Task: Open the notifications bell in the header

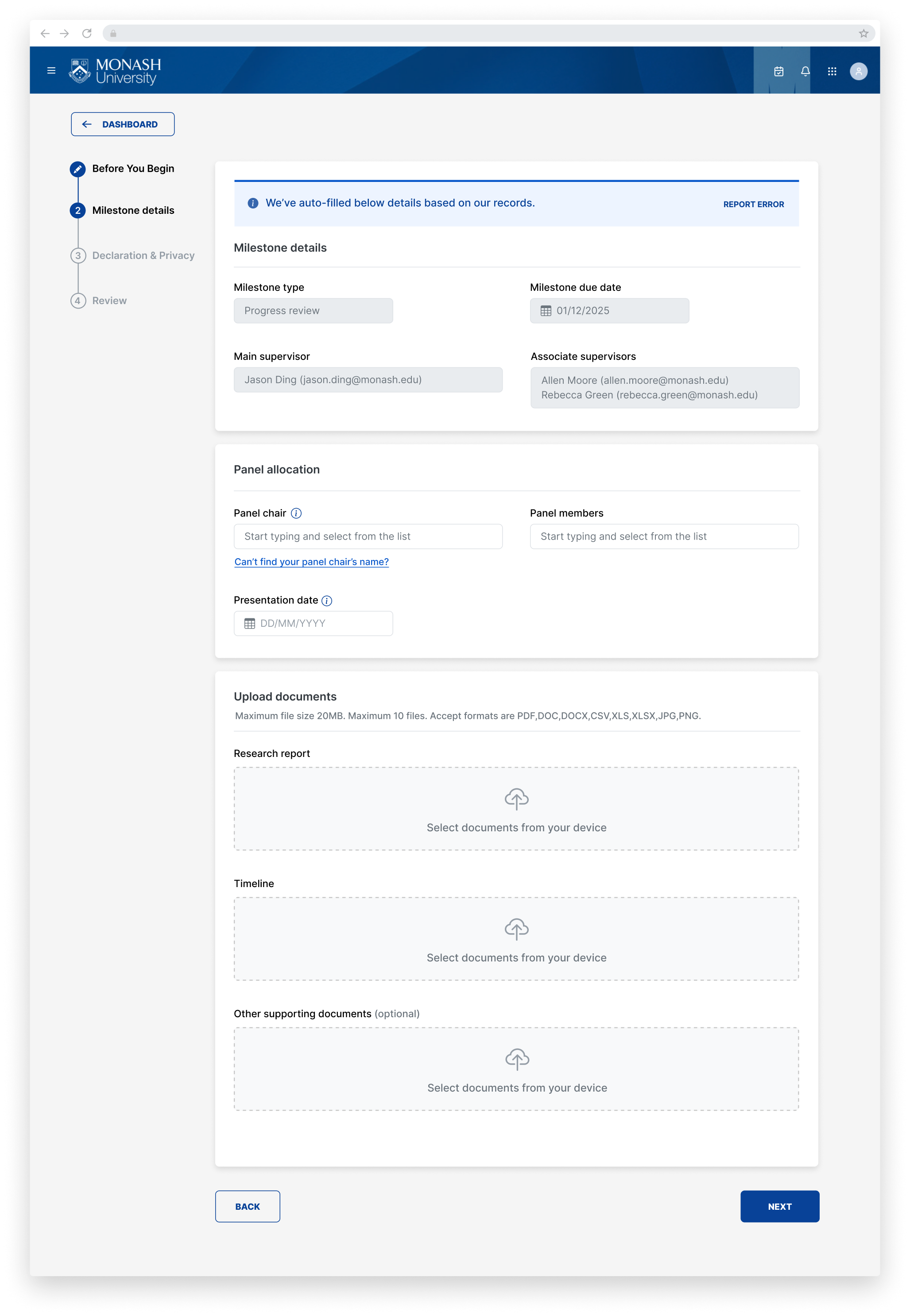Action: click(x=805, y=71)
